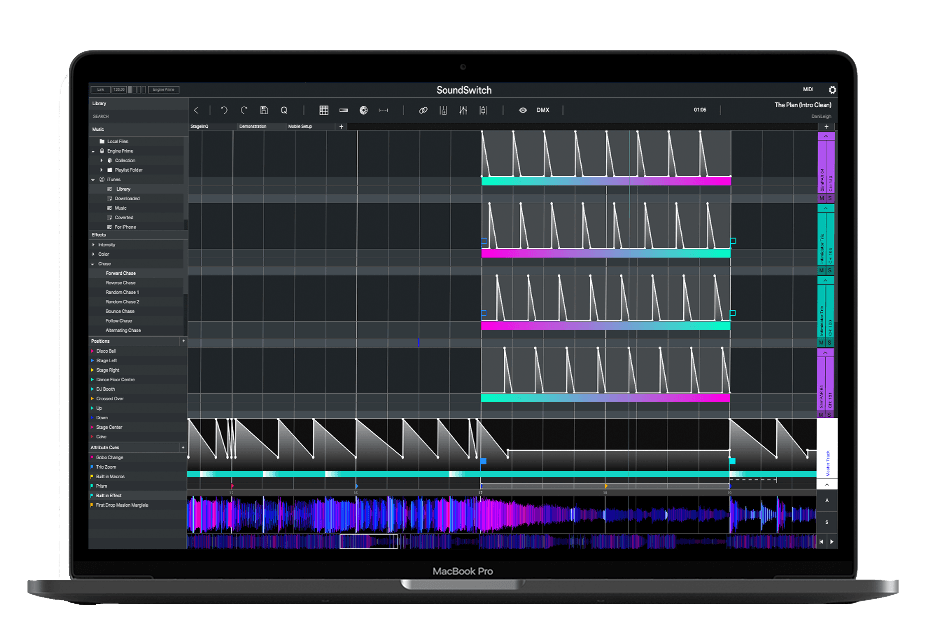Switch to the Demonstration tab
Viewport: 932px width, 643px height.
tap(252, 126)
